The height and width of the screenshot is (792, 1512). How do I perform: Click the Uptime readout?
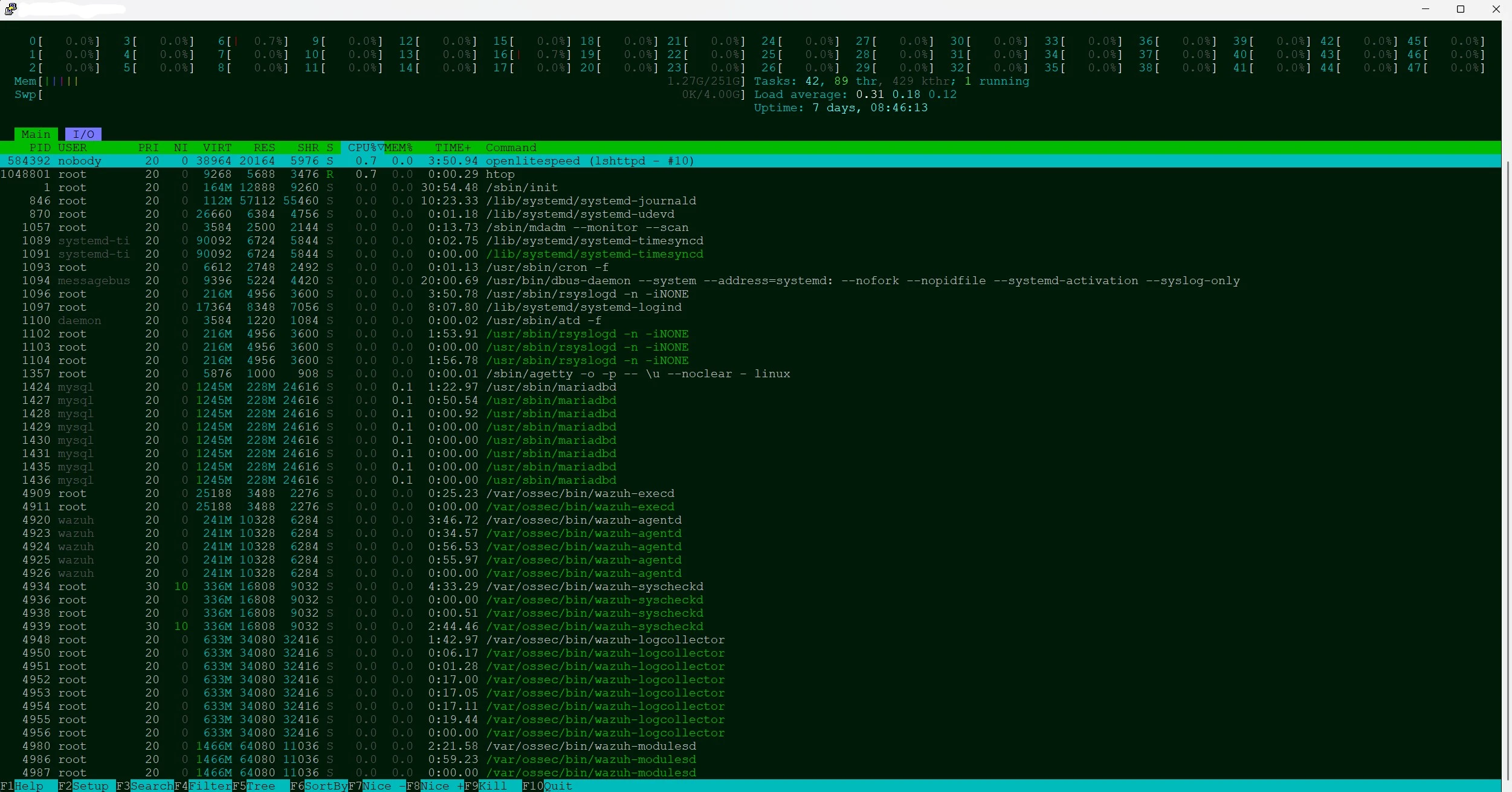[841, 108]
